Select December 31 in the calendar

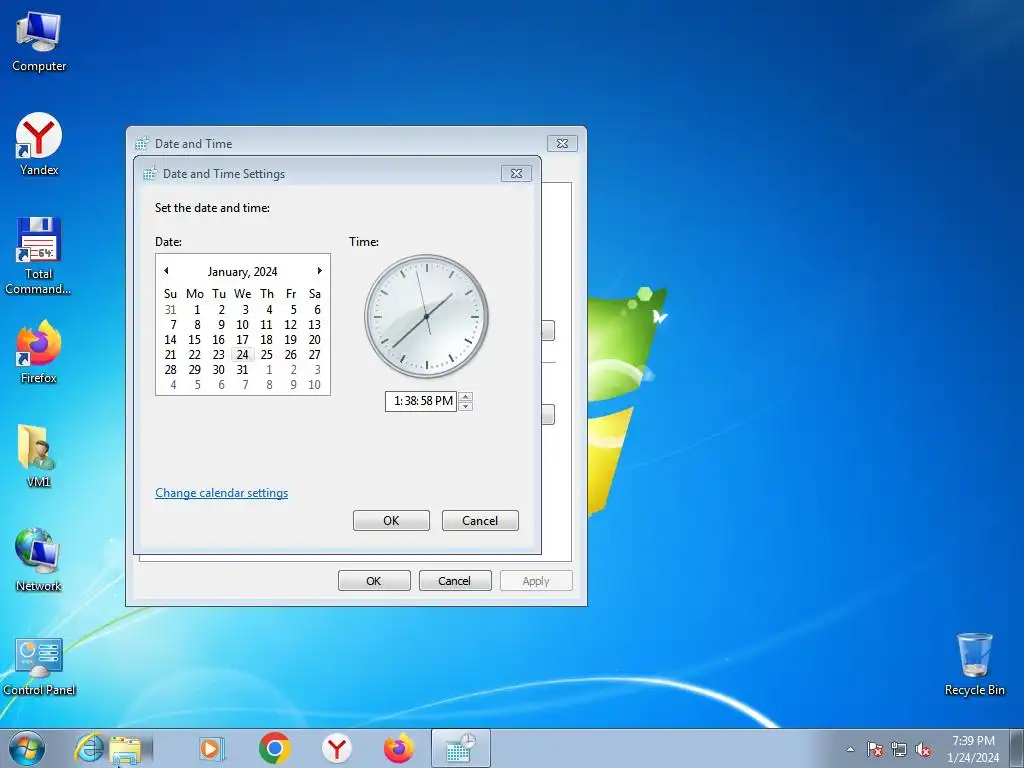pyautogui.click(x=170, y=310)
